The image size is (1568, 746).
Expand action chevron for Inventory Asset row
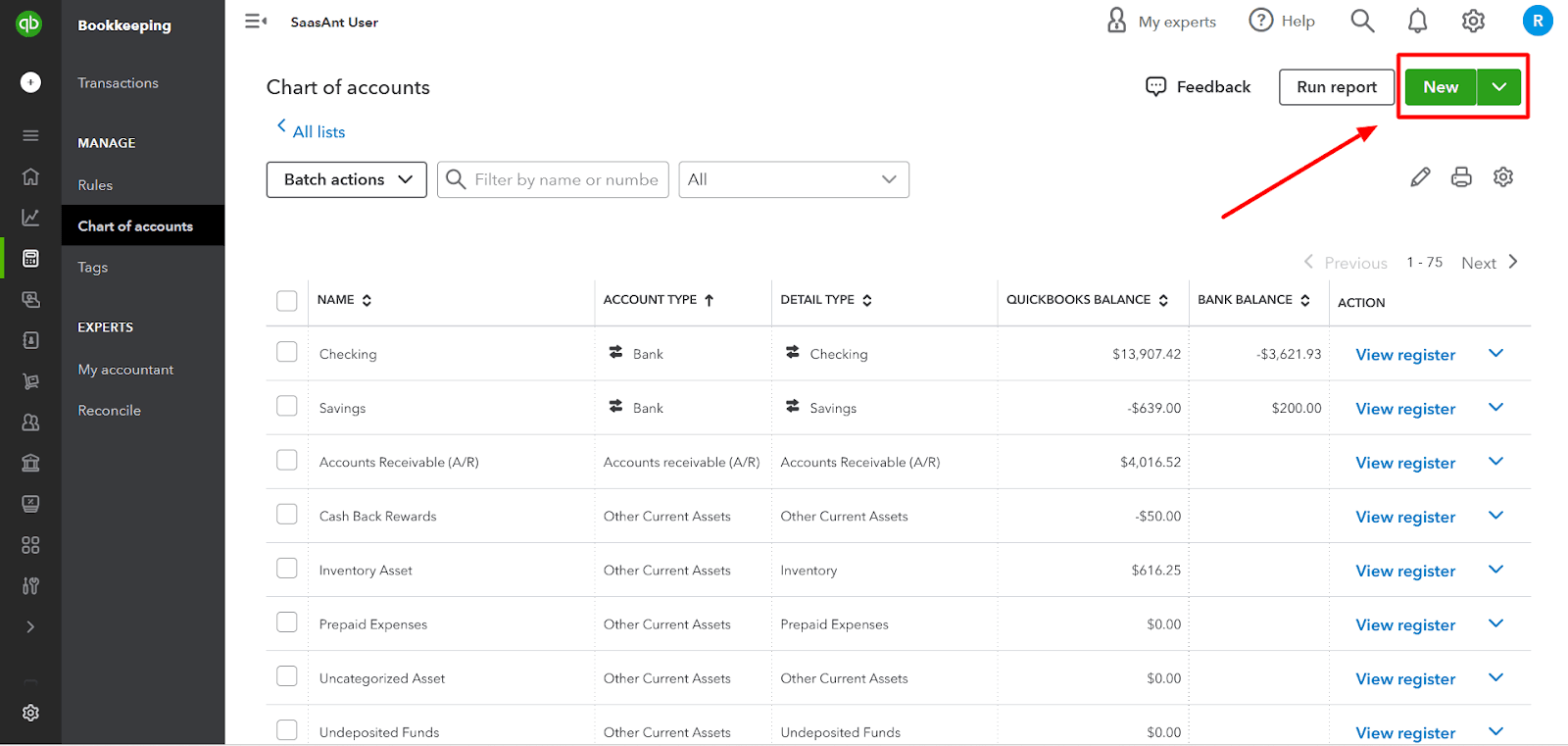[1495, 570]
